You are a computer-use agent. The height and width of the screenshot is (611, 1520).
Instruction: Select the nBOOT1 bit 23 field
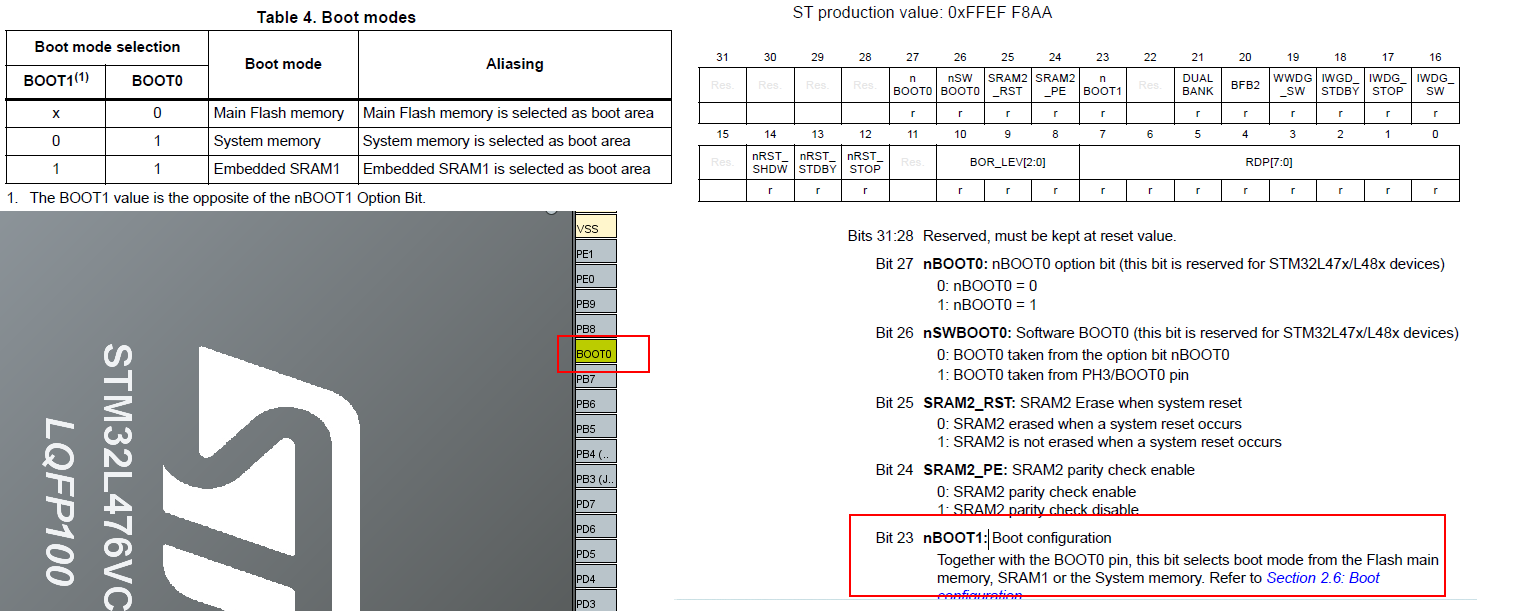click(x=1102, y=85)
